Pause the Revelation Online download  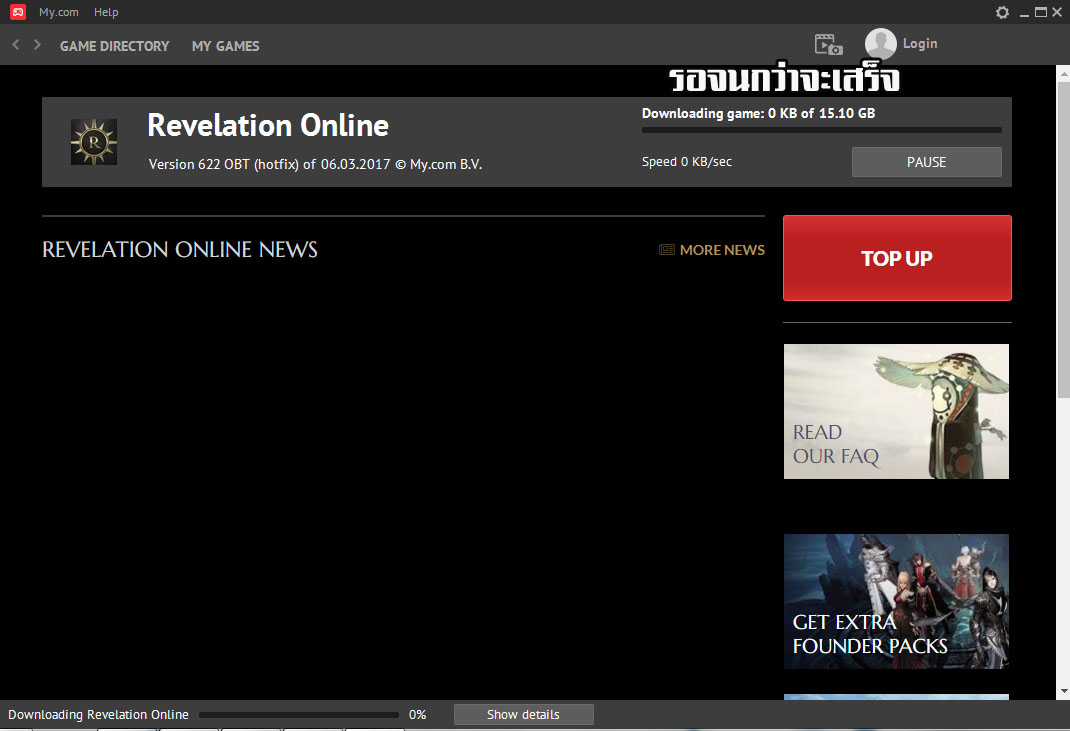(x=926, y=161)
